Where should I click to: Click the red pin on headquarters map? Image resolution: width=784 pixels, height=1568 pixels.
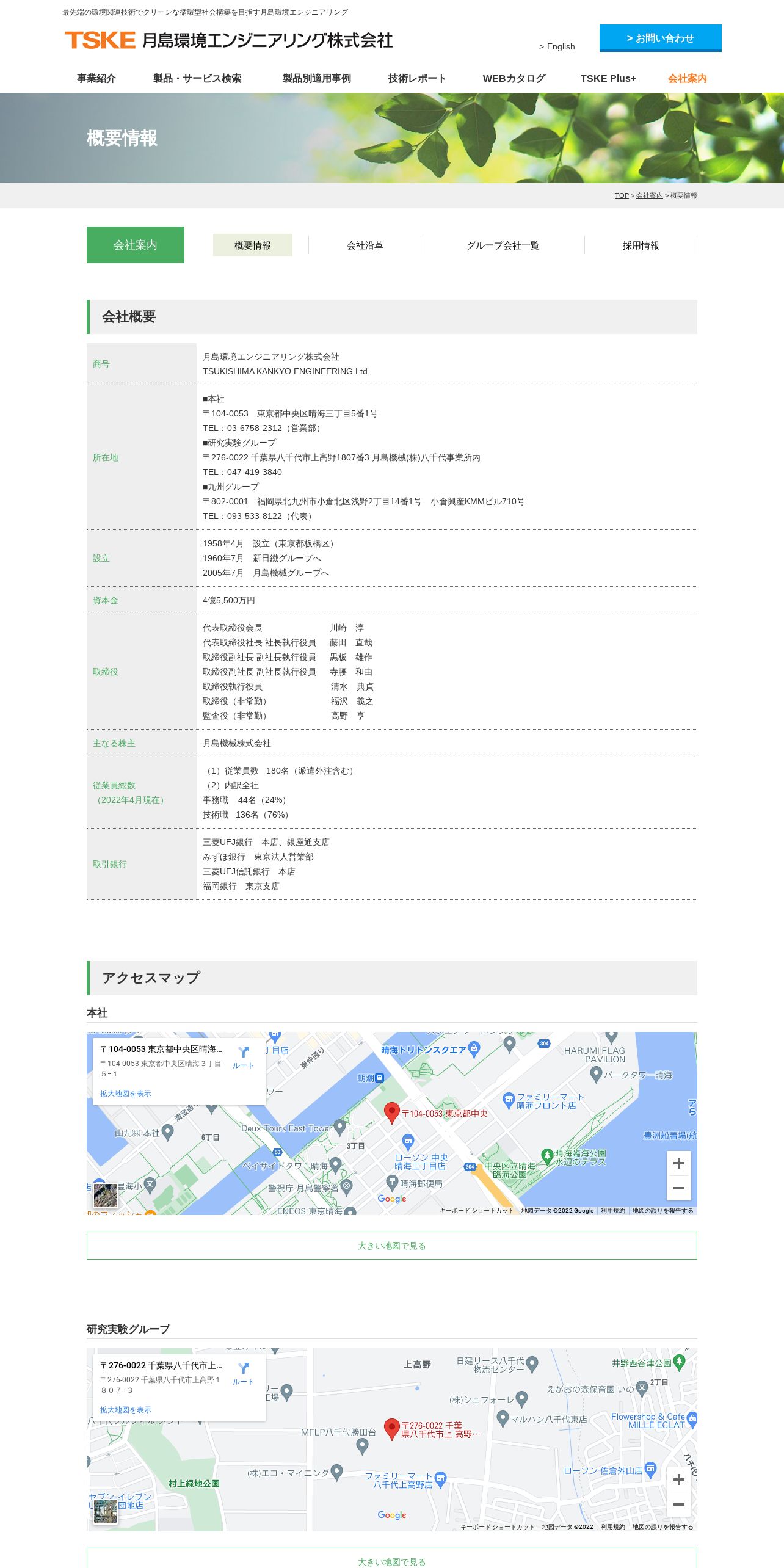(391, 1112)
